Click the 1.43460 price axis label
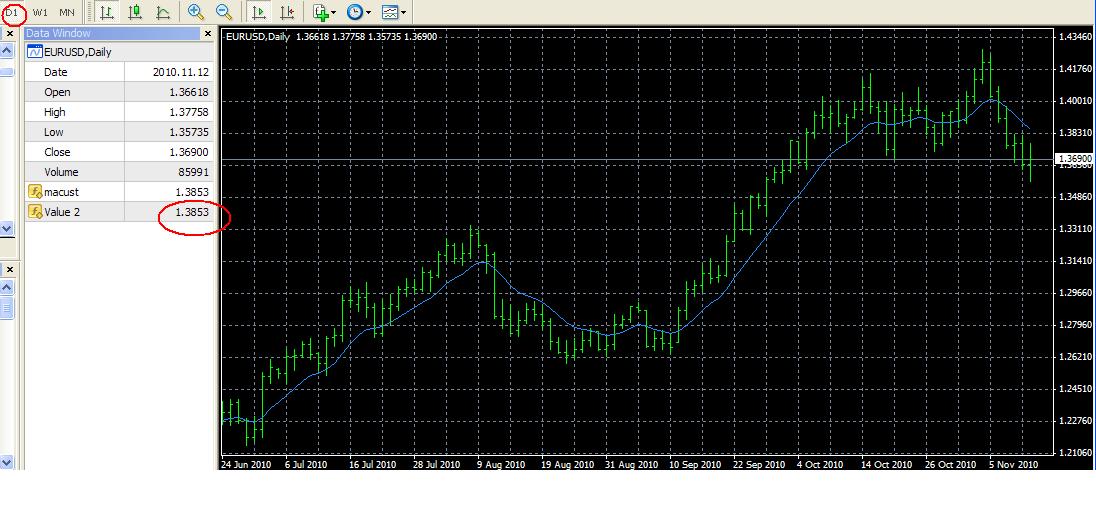This screenshot has width=1096, height=520. 1077,36
